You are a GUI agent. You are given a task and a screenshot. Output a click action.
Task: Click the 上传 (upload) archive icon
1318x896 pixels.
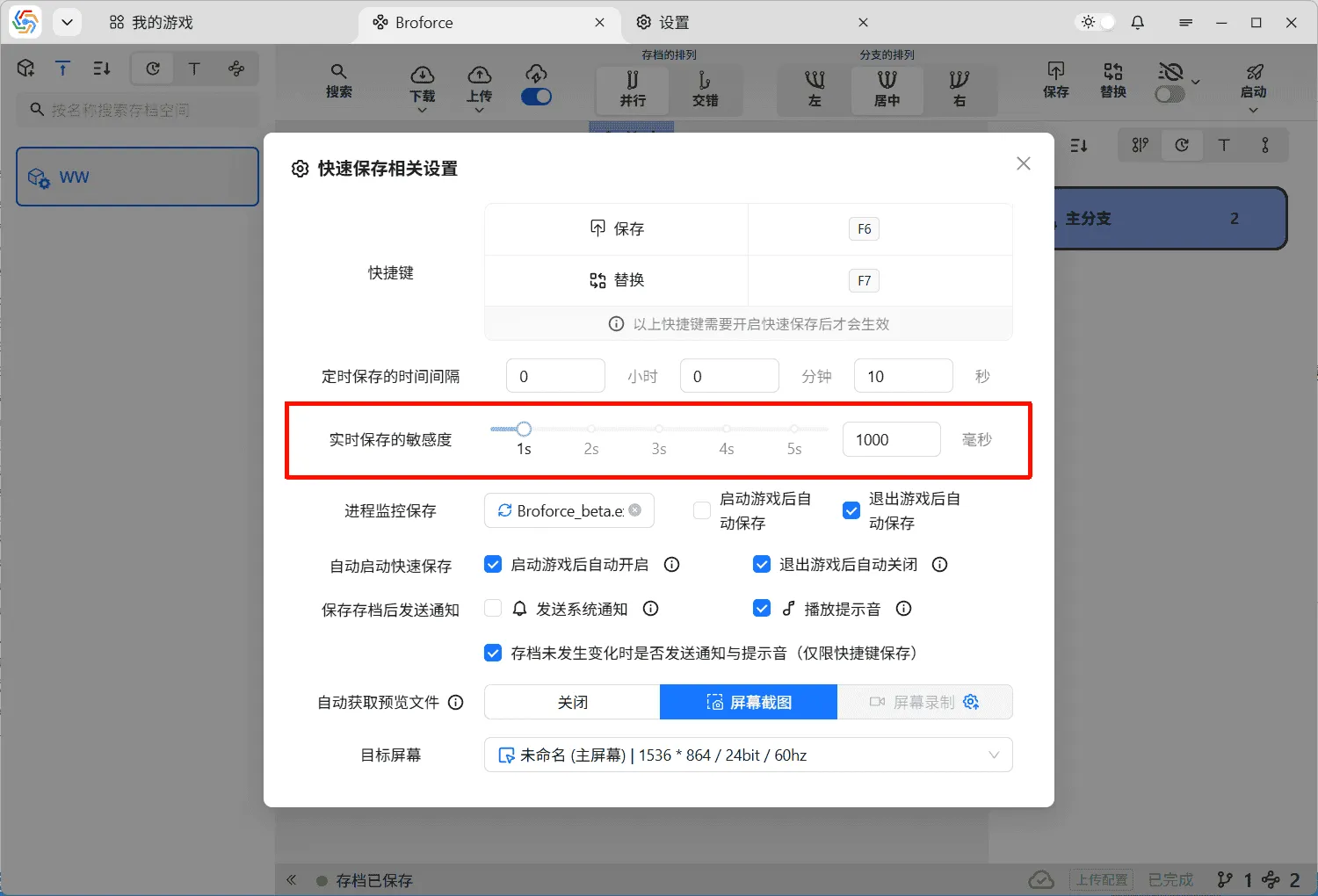[479, 76]
